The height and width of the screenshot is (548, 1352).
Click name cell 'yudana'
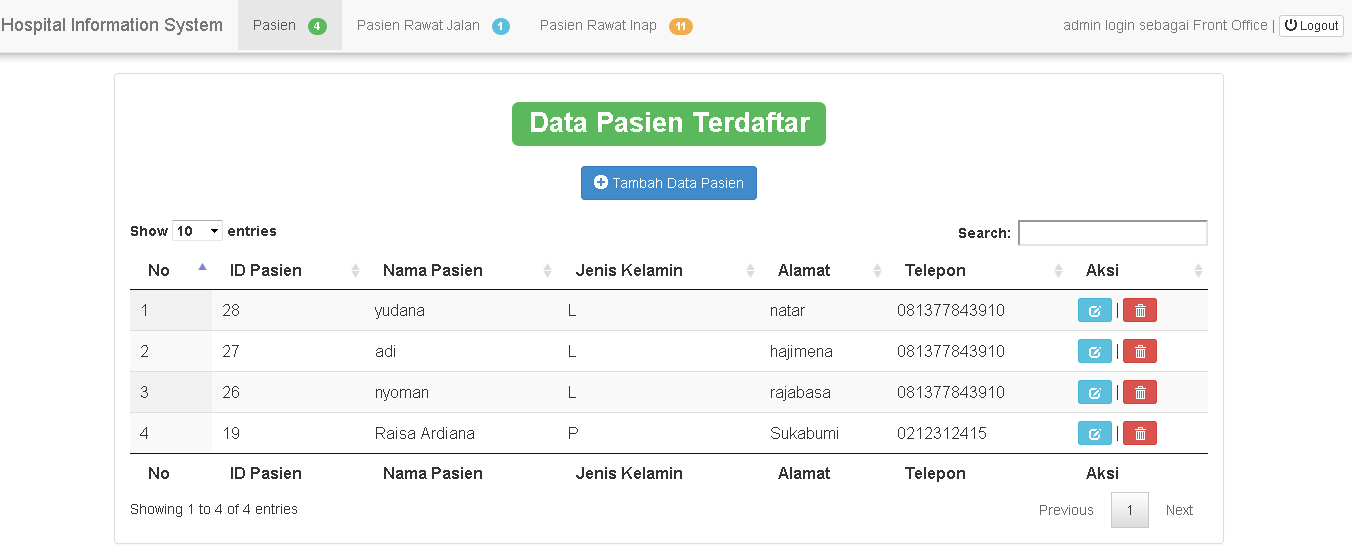400,310
